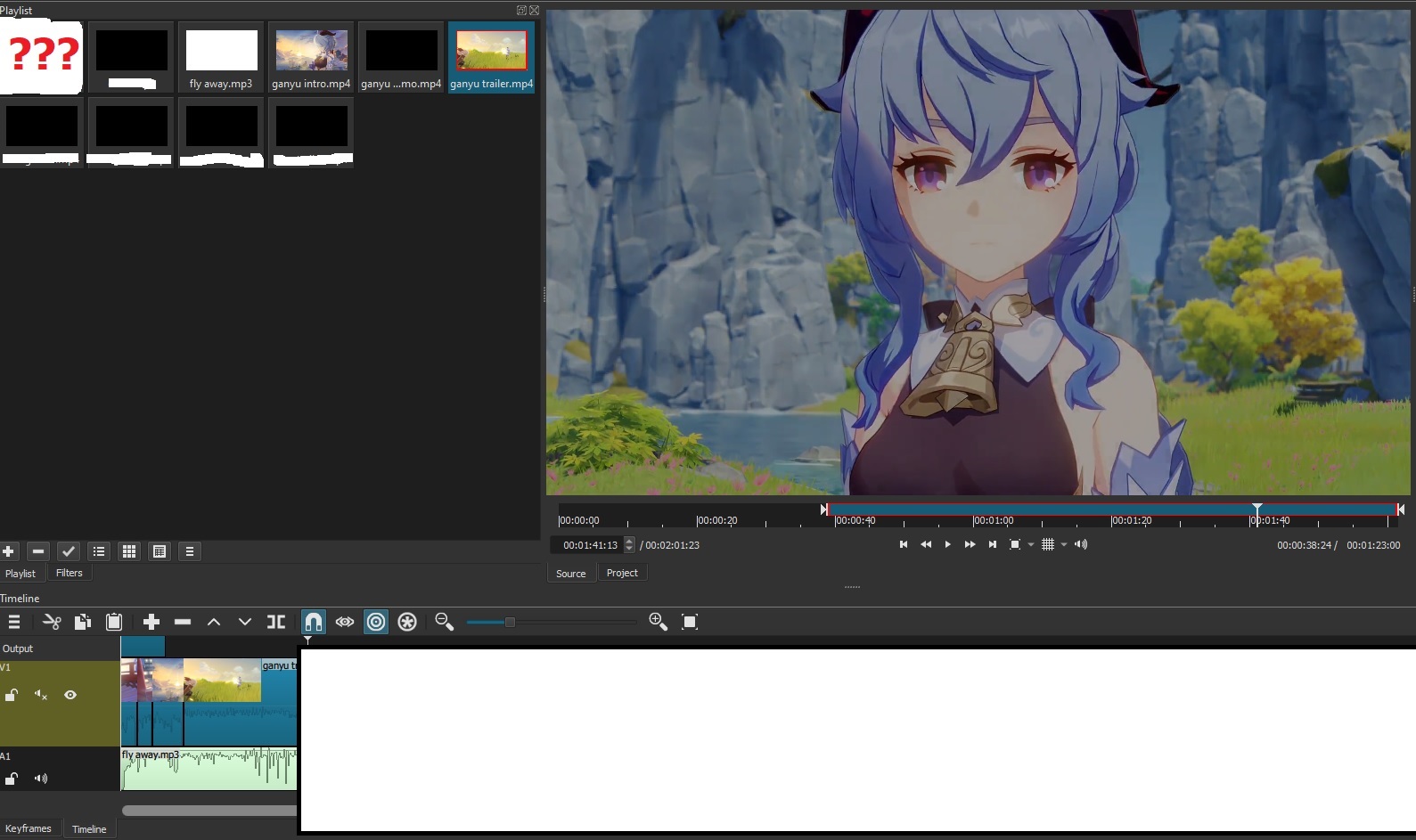The width and height of the screenshot is (1416, 840).
Task: Switch to the Source tab
Action: (571, 574)
